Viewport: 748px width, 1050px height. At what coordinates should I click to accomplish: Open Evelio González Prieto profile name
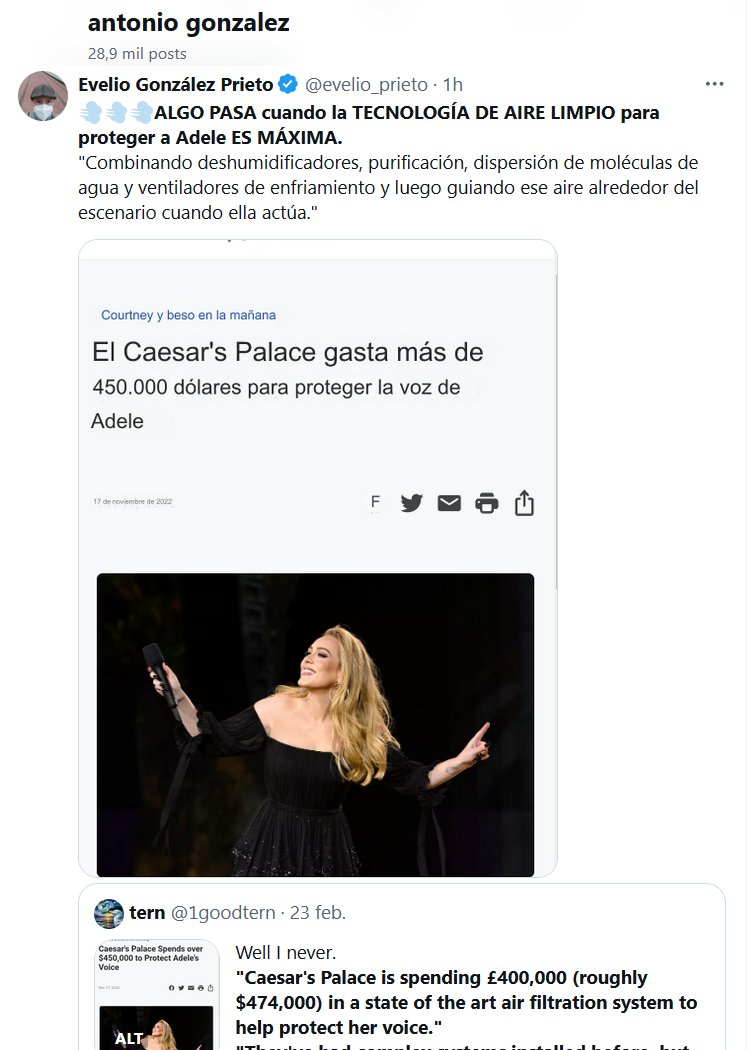point(175,84)
